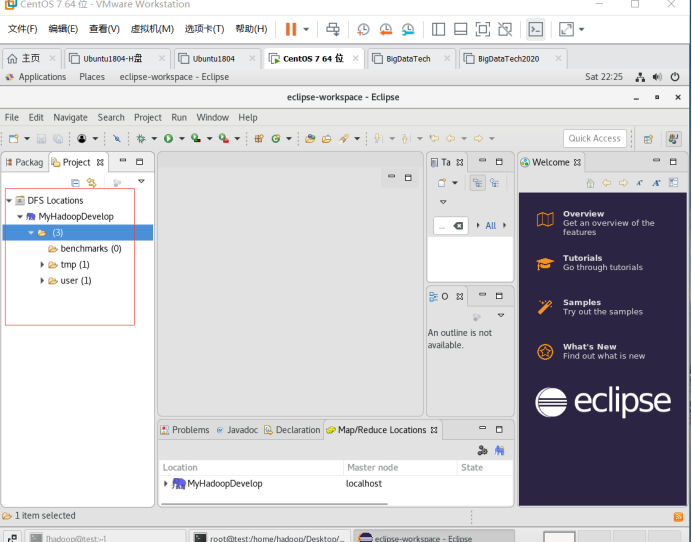Click the Search flashlight icon in toolbar
Viewport: 692px width, 542px height.
pyautogui.click(x=344, y=139)
